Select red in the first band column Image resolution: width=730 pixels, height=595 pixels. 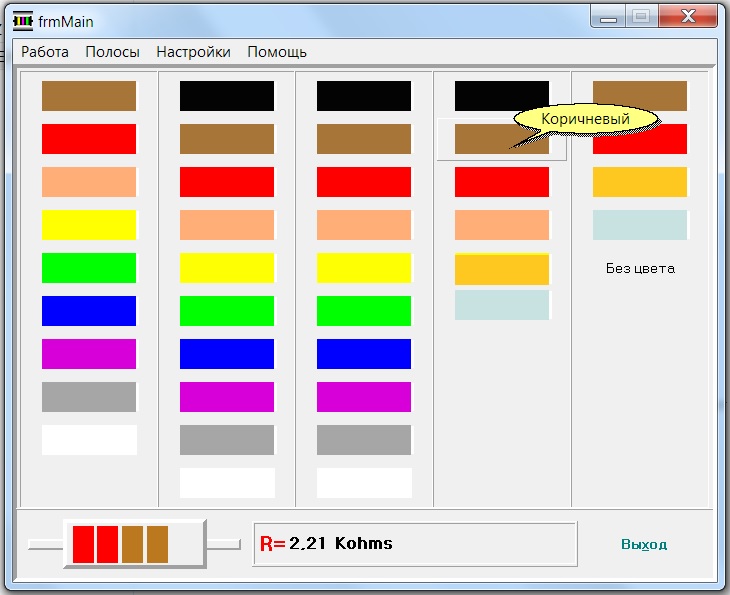point(89,139)
